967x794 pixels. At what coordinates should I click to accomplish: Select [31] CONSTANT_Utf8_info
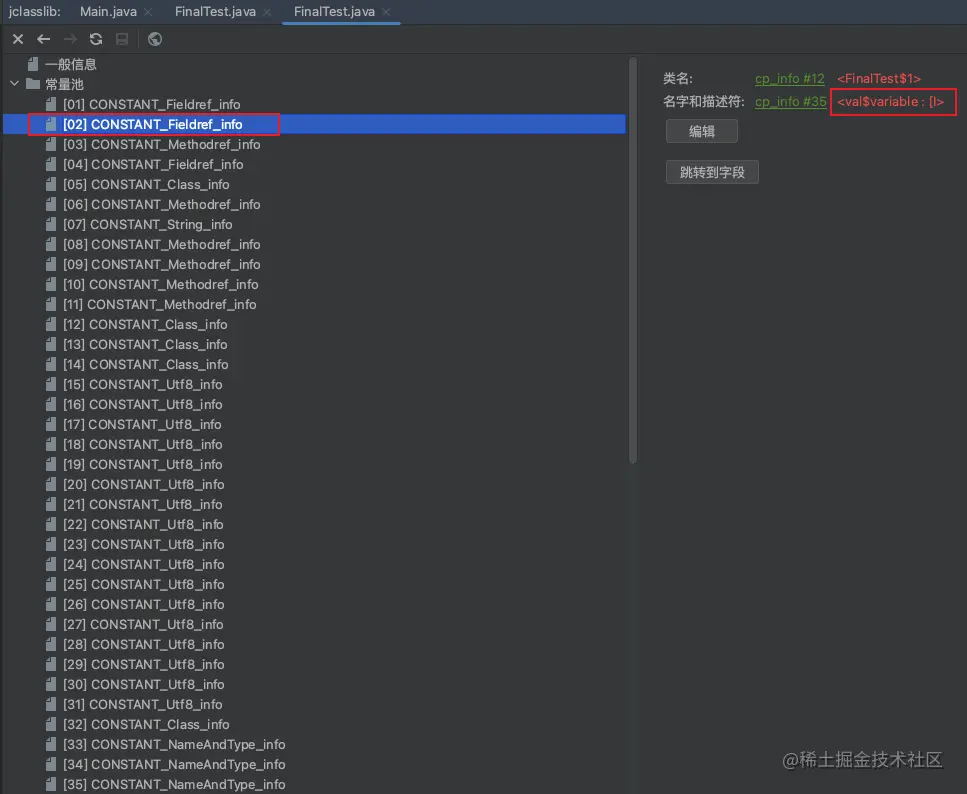point(142,705)
